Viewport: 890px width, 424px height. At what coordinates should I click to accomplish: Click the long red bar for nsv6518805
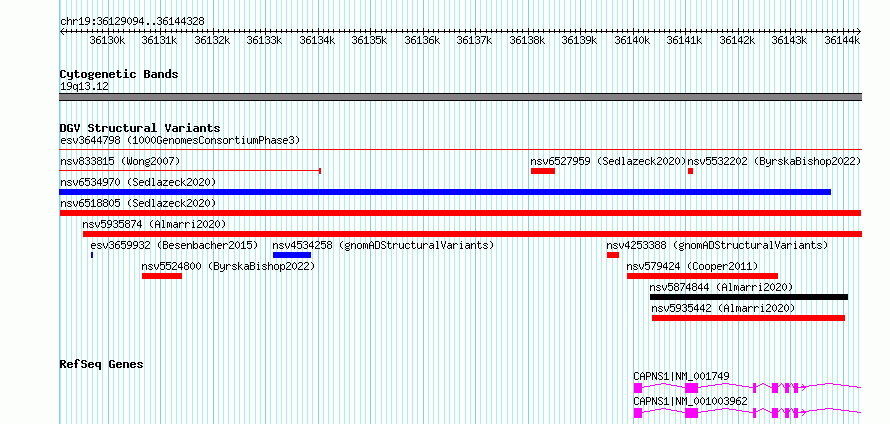click(x=460, y=213)
